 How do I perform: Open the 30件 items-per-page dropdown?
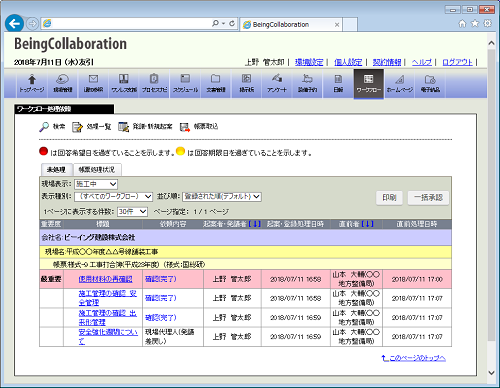(132, 212)
